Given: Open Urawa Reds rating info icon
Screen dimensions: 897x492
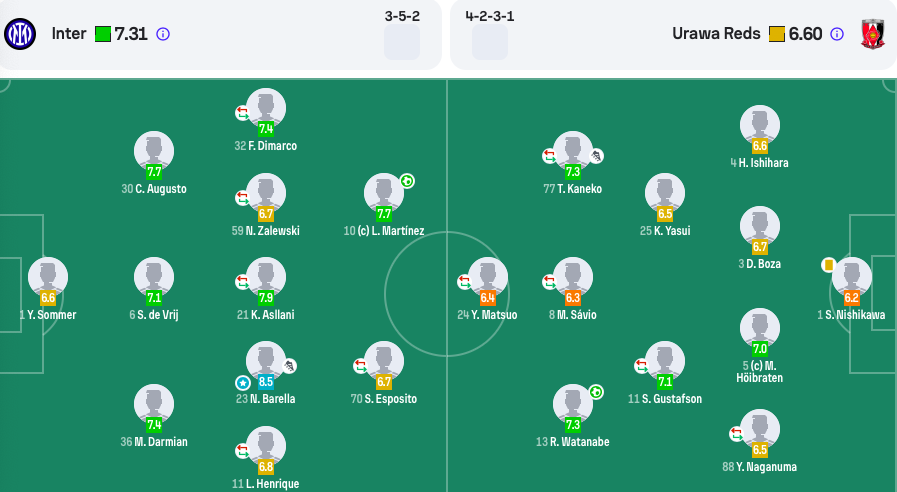Looking at the screenshot, I should point(837,34).
